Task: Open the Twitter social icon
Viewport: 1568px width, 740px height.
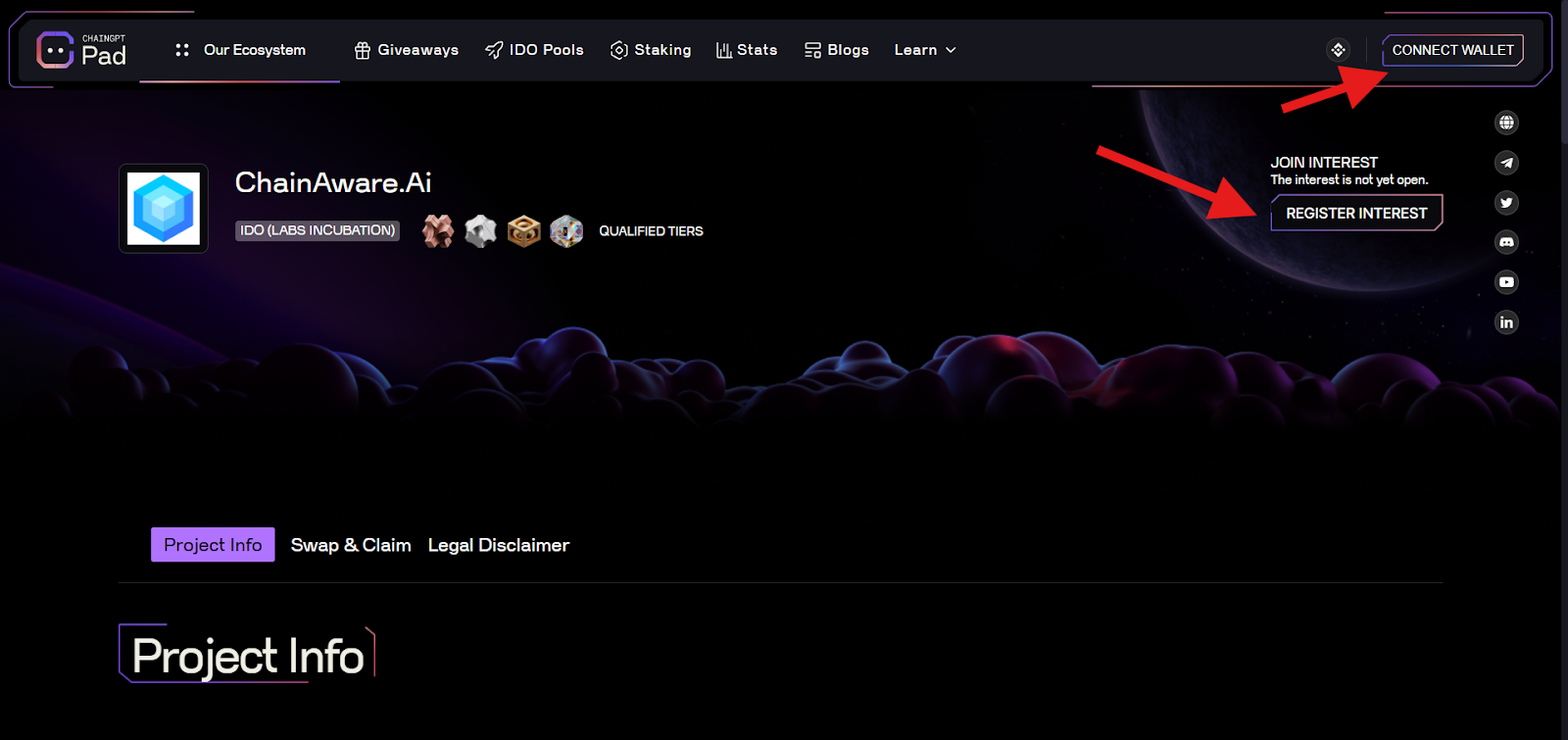Action: click(x=1506, y=203)
